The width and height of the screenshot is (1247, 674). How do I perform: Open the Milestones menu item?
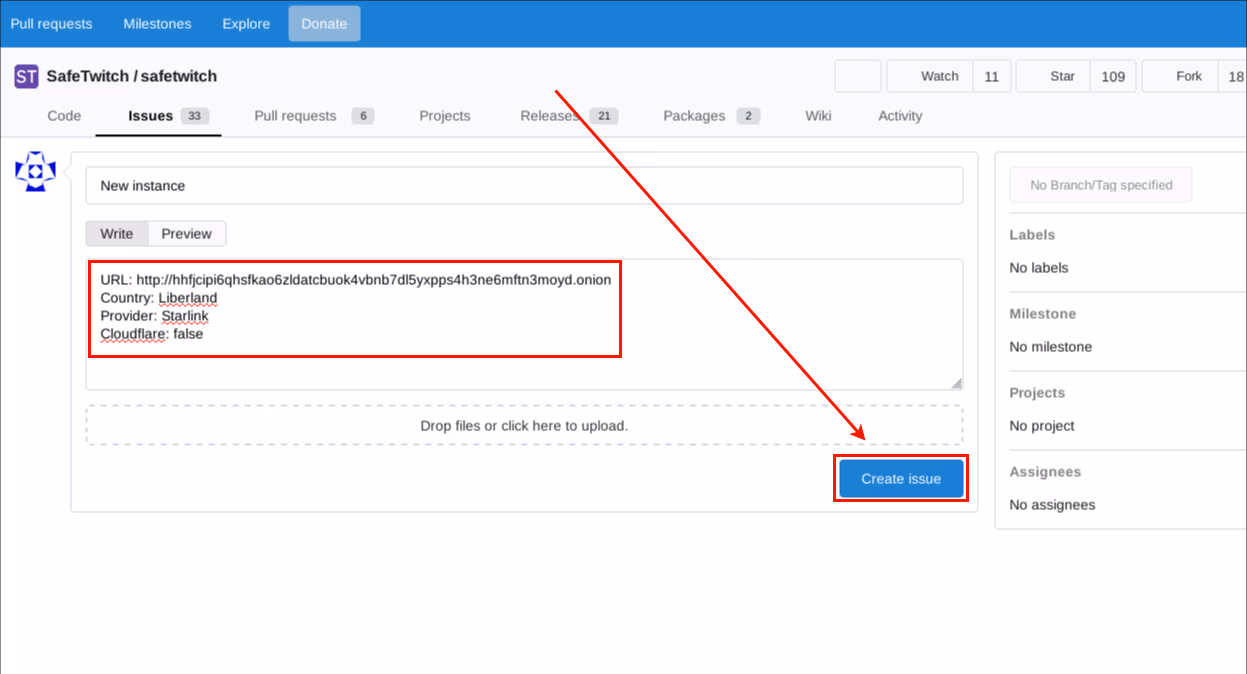point(157,23)
